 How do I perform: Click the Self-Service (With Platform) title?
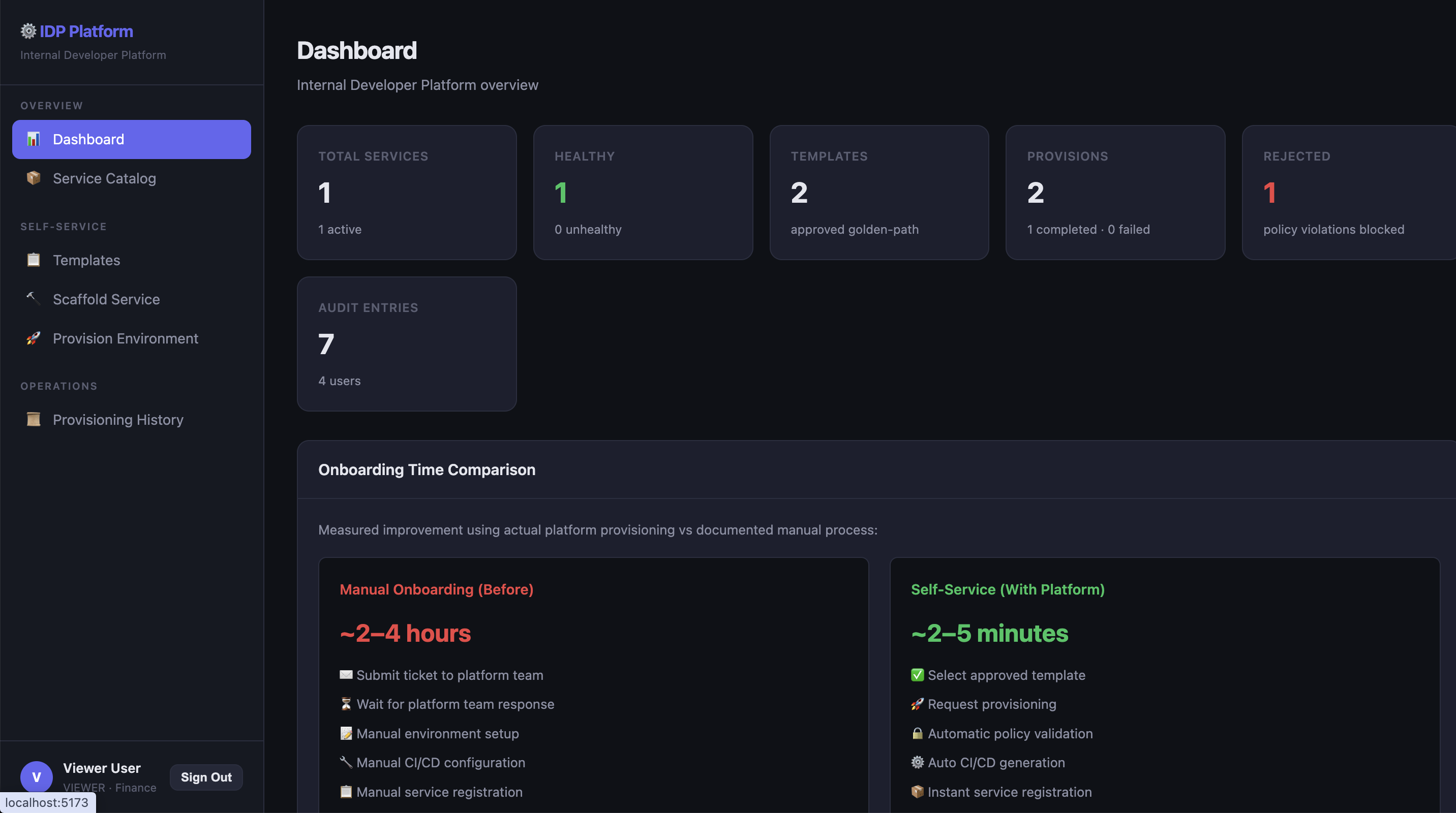[x=1008, y=589]
